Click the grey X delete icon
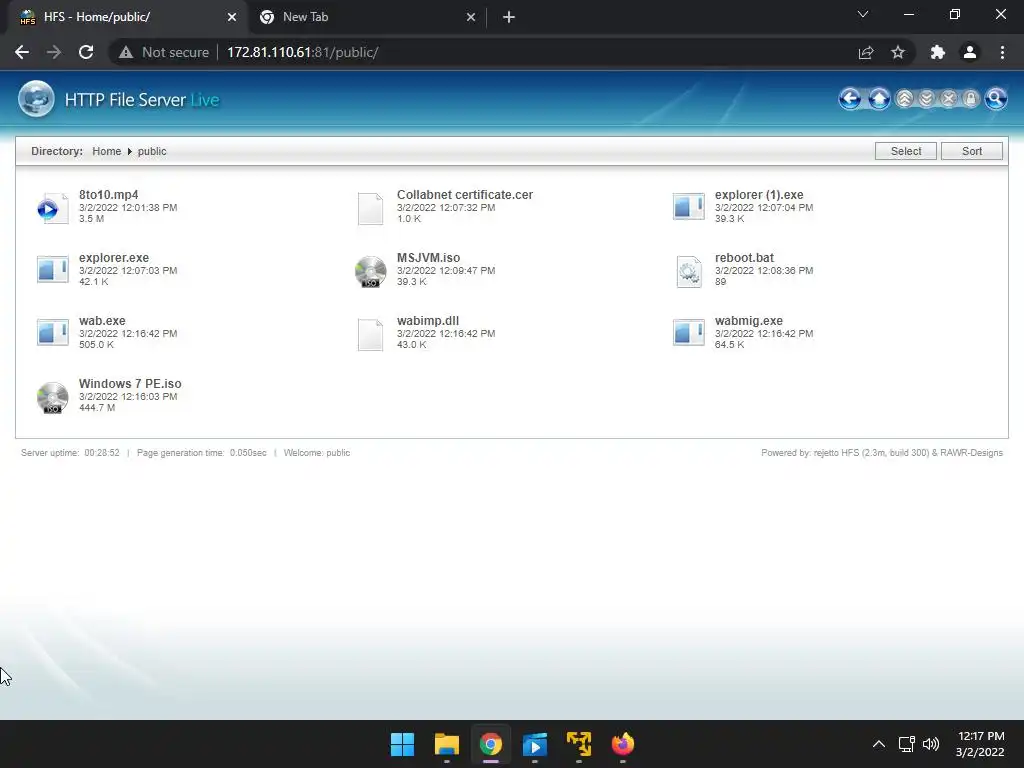This screenshot has height=768, width=1024. tap(949, 99)
